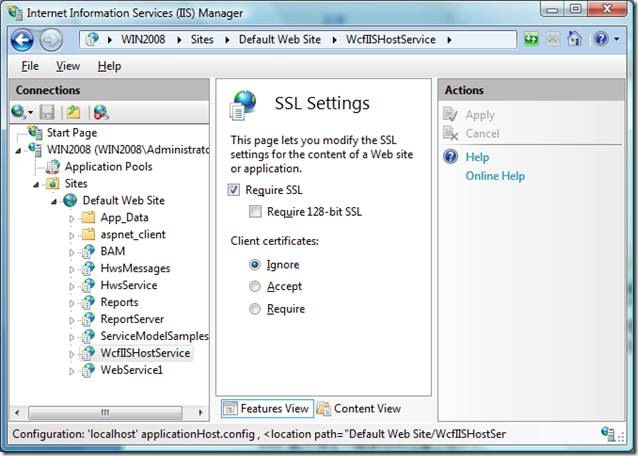Enable Require 128-bit SSL checkbox
This screenshot has height=456, width=638.
(x=255, y=212)
